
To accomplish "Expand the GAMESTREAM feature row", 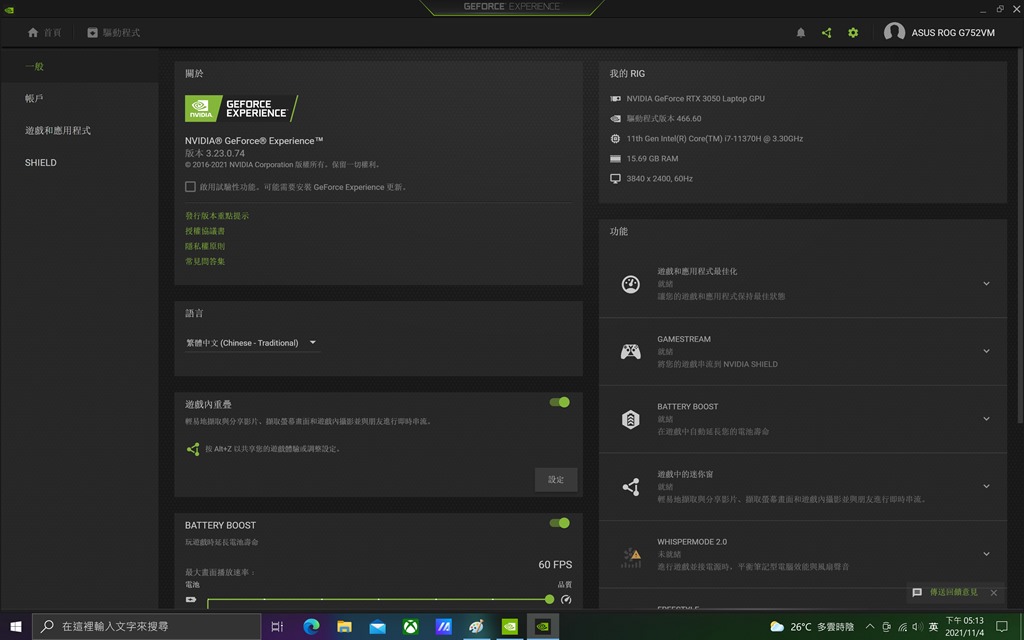I will pyautogui.click(x=986, y=351).
